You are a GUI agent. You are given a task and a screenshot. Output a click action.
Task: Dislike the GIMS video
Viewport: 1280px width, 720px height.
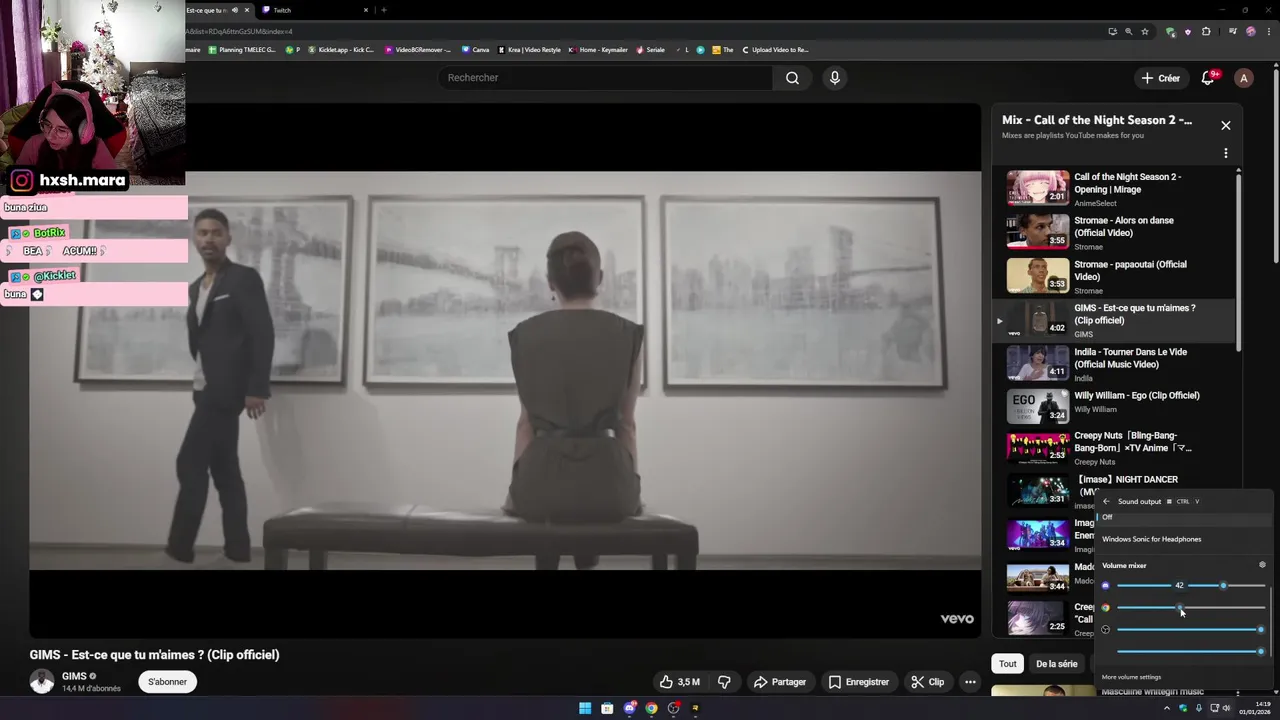coord(724,682)
